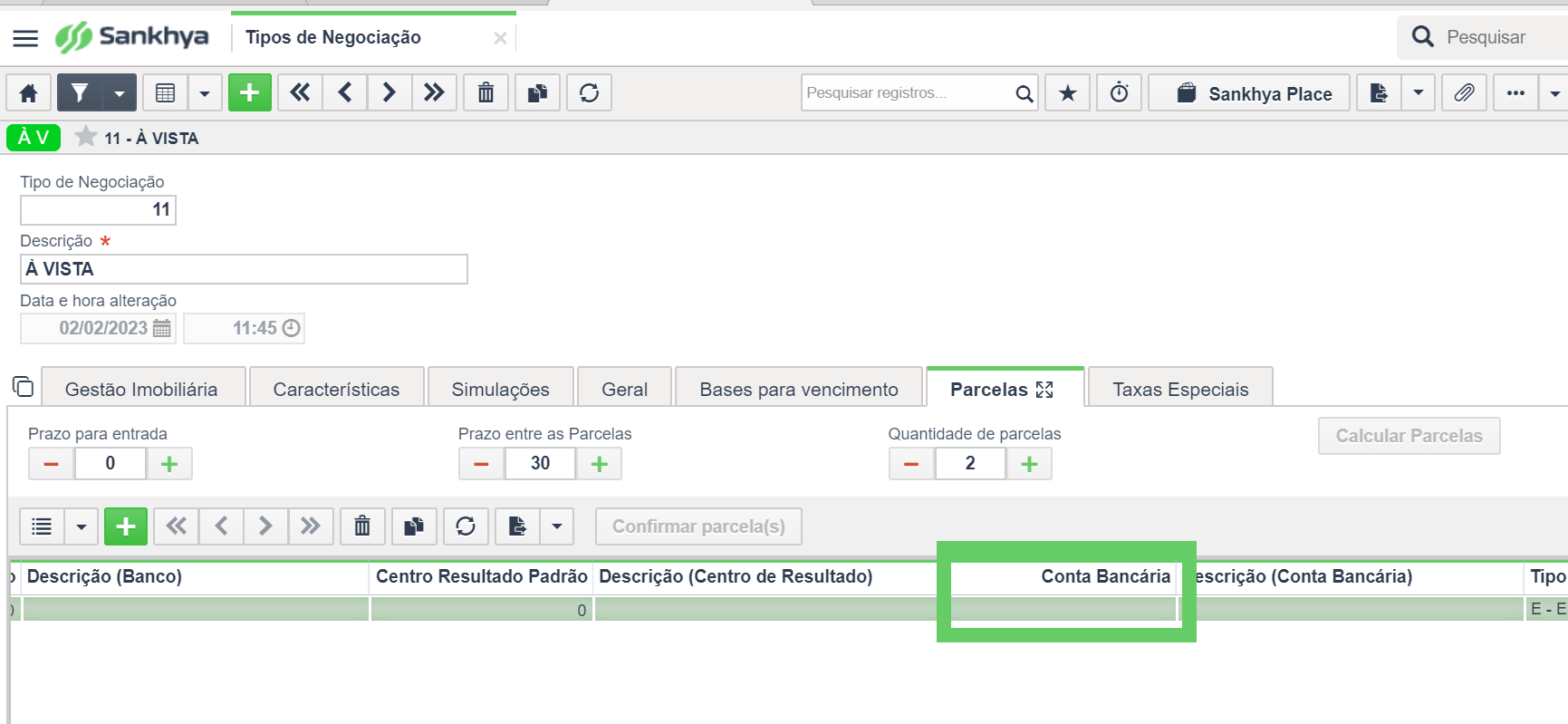Image resolution: width=1568 pixels, height=724 pixels.
Task: Switch to the Simulações tab
Action: pos(500,389)
